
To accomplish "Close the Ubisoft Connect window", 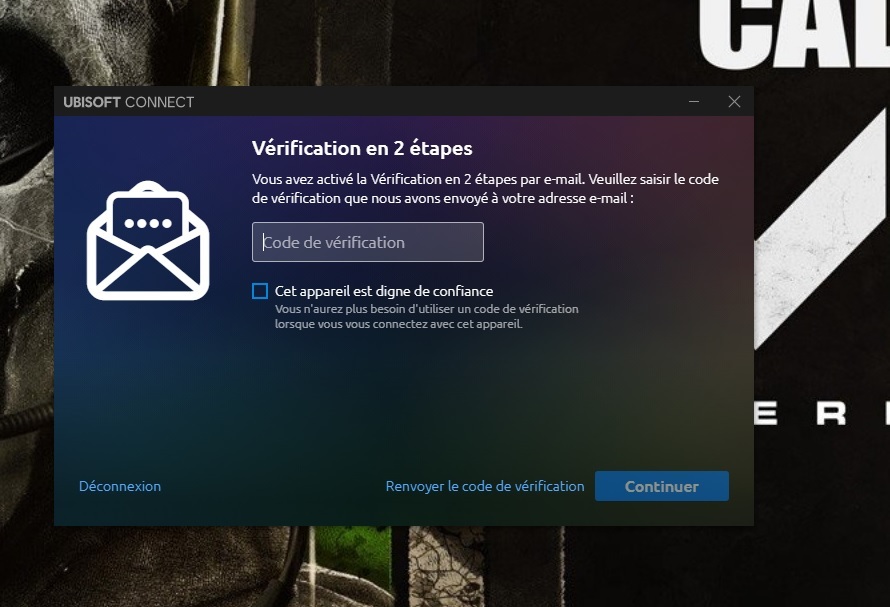I will pyautogui.click(x=734, y=102).
